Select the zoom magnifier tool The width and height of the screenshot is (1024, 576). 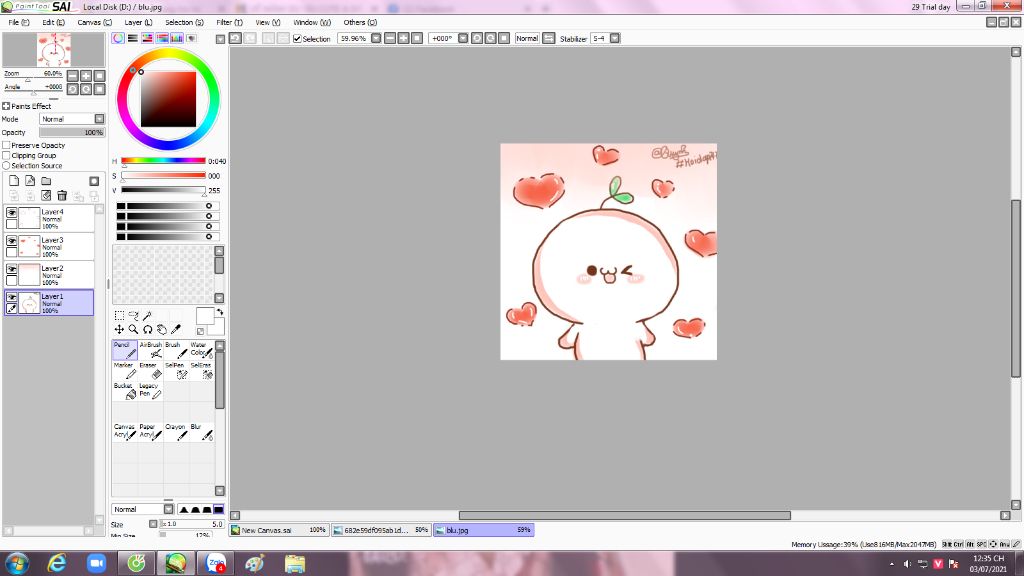pyautogui.click(x=133, y=329)
